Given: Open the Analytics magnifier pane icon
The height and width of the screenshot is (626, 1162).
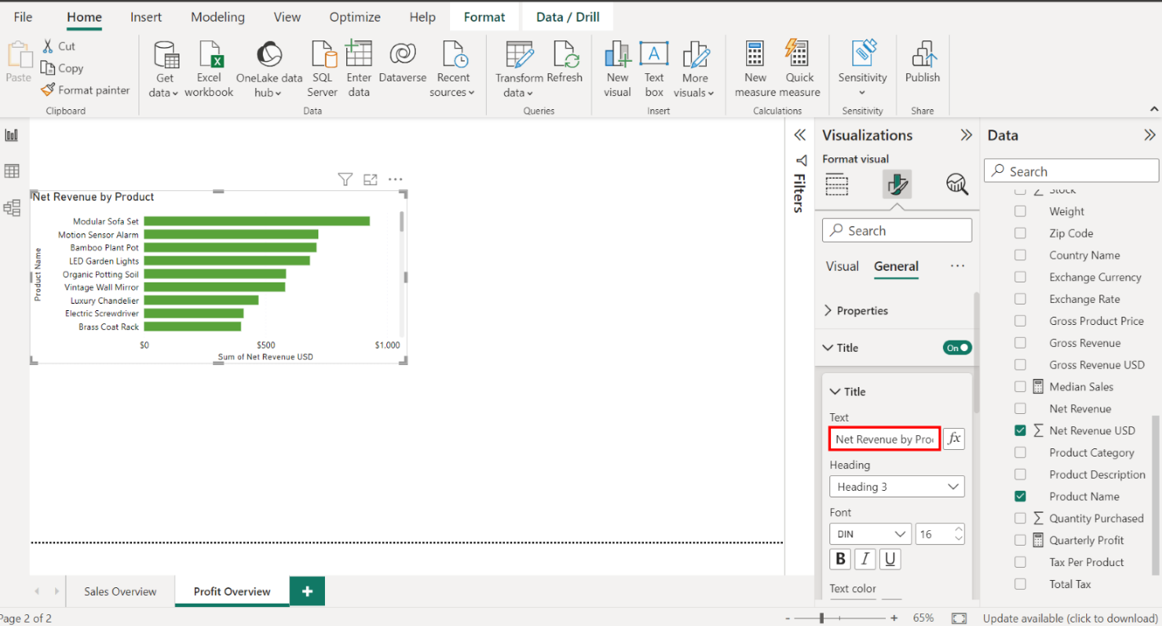Looking at the screenshot, I should [x=956, y=184].
